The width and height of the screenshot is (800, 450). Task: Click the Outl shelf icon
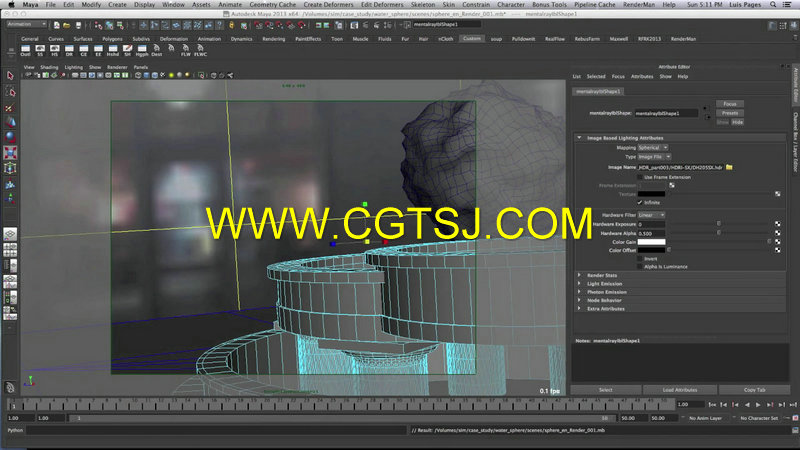(x=26, y=50)
